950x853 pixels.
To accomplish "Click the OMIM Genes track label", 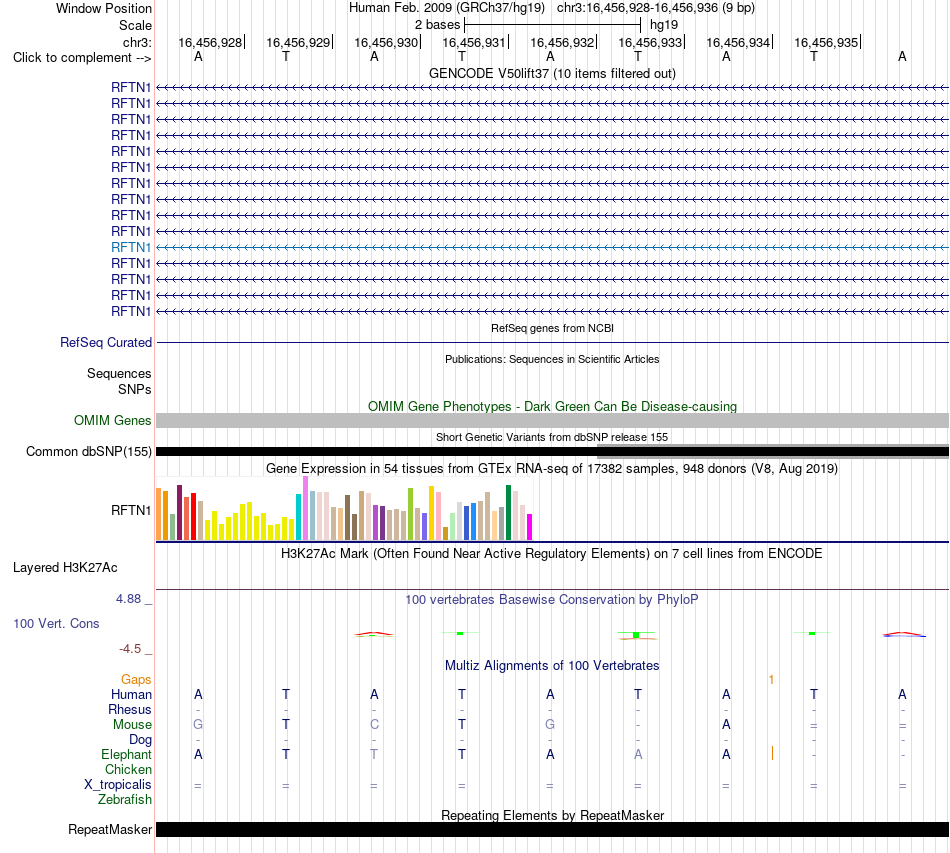I will (112, 420).
